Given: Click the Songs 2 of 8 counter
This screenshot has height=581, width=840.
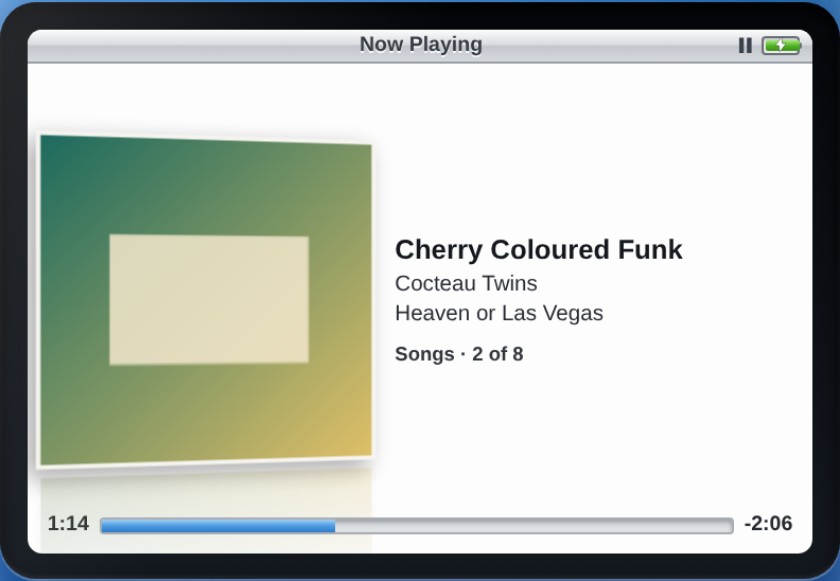Looking at the screenshot, I should pos(459,354).
